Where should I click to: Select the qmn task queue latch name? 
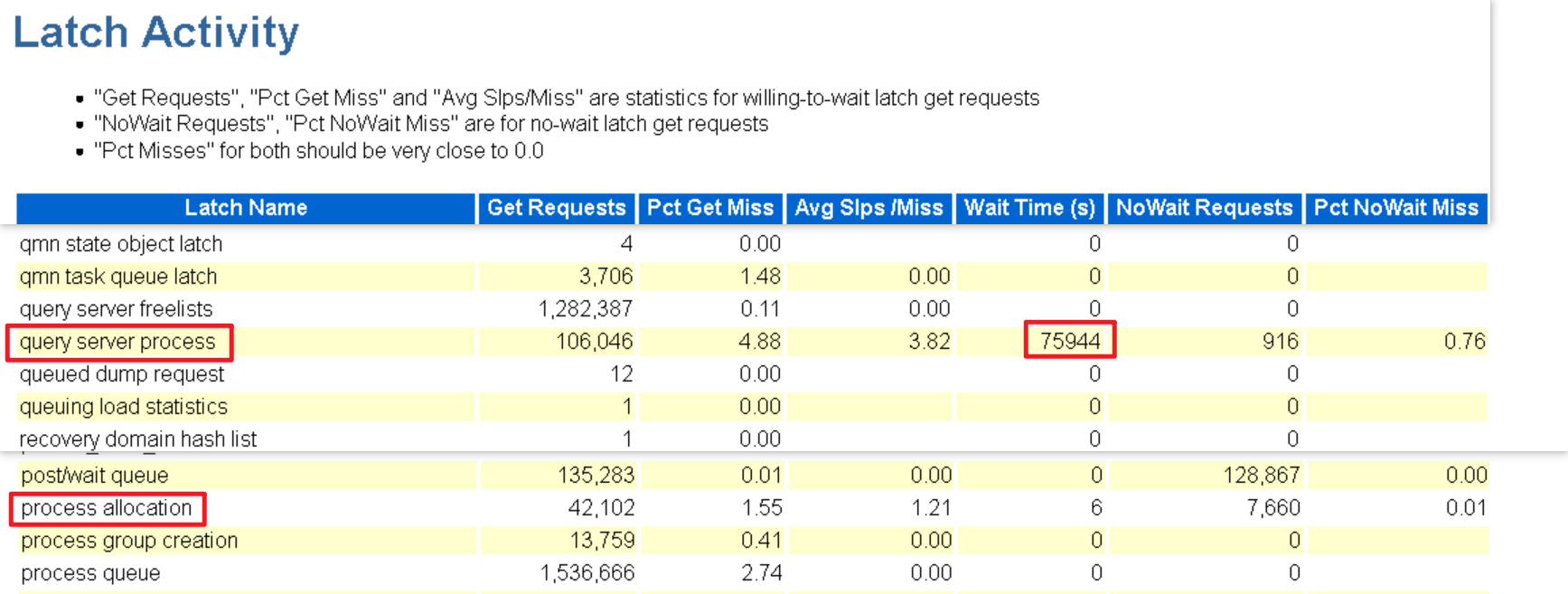(x=118, y=277)
